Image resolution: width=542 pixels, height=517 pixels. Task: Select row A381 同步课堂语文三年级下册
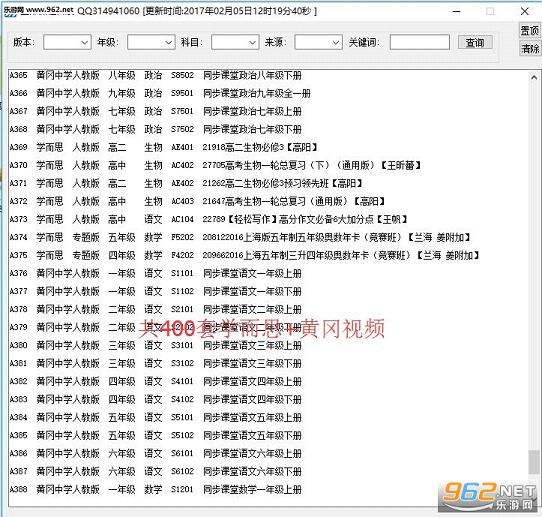point(156,363)
